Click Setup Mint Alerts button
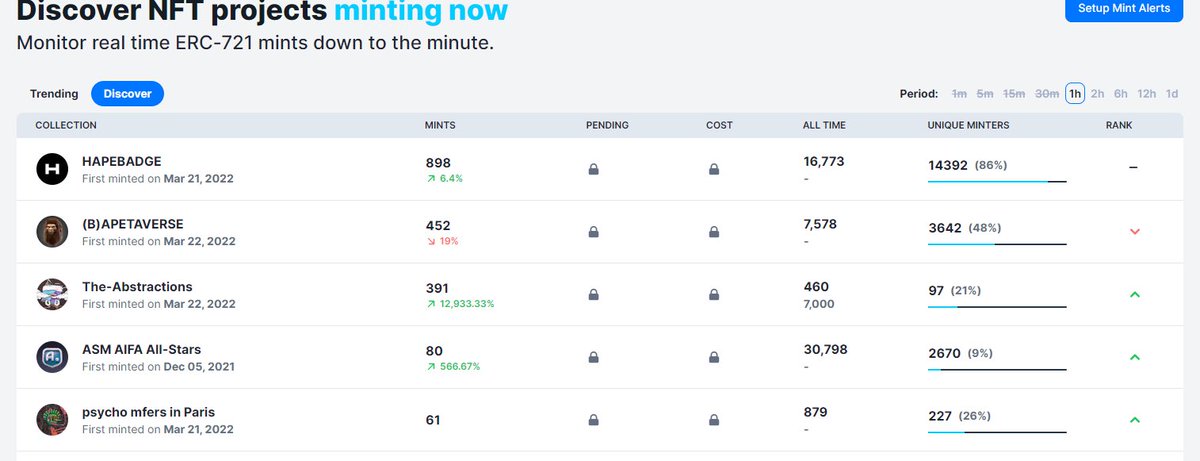 tap(1125, 8)
